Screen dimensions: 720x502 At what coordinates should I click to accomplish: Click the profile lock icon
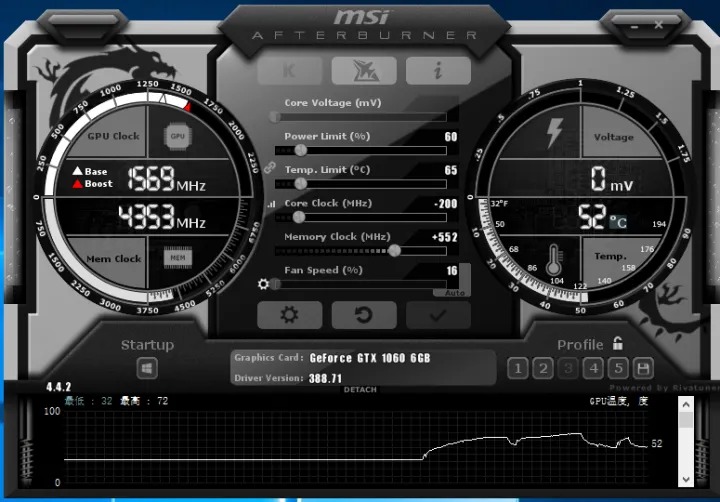pos(618,343)
